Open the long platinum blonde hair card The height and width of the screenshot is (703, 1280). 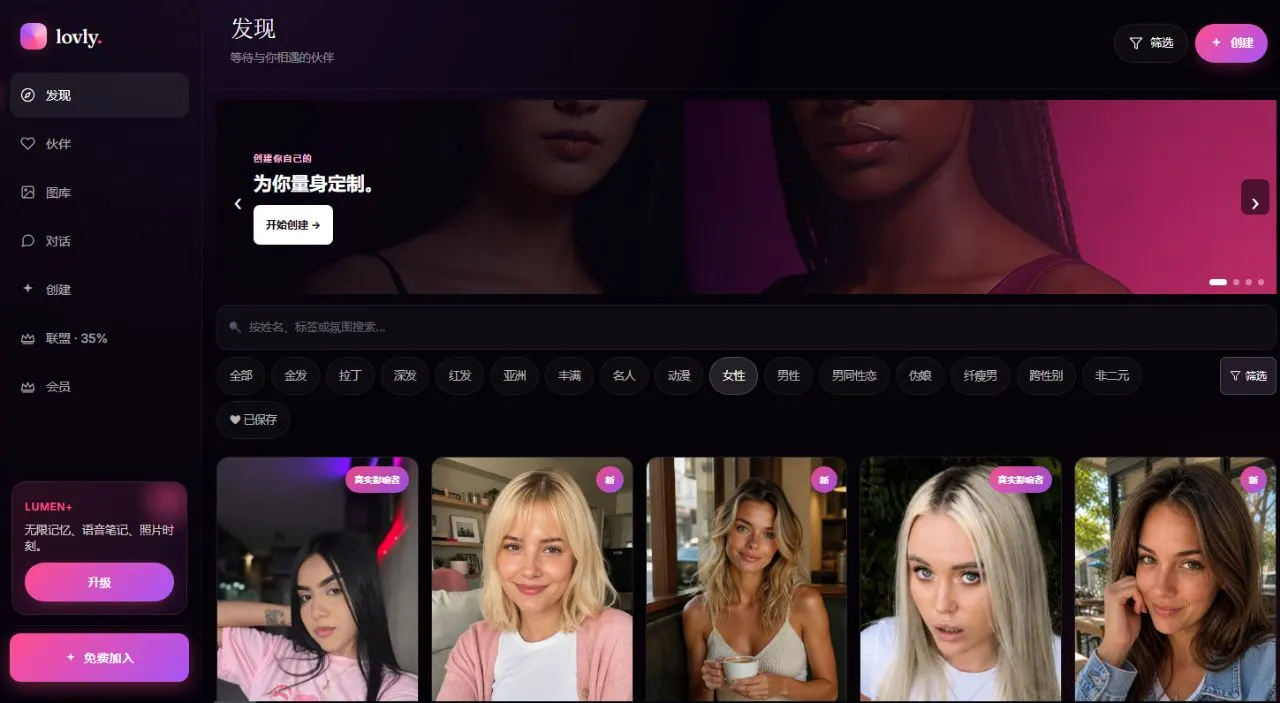[961, 580]
